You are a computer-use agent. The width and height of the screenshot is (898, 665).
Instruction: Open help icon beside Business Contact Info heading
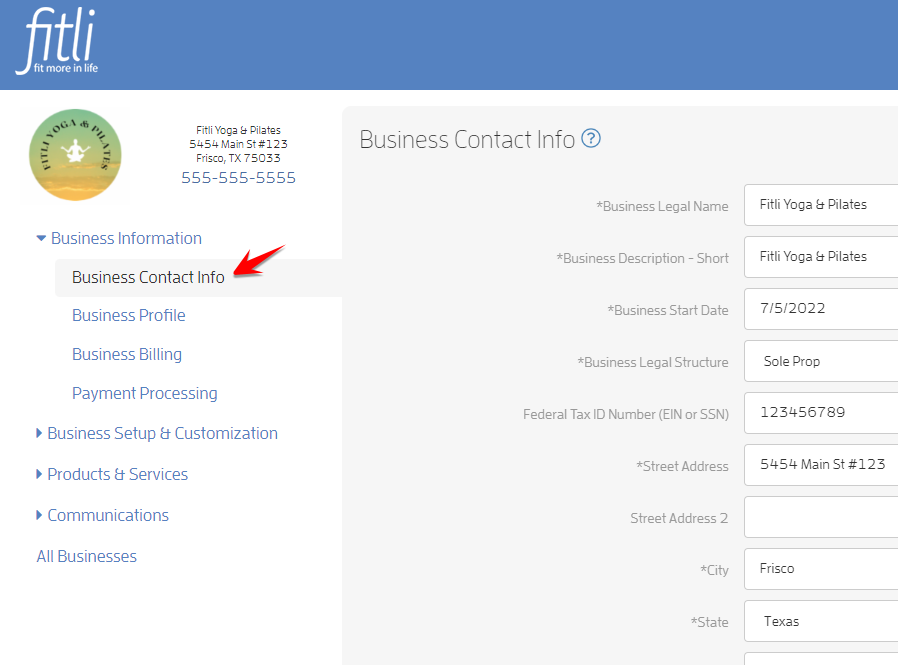point(591,139)
